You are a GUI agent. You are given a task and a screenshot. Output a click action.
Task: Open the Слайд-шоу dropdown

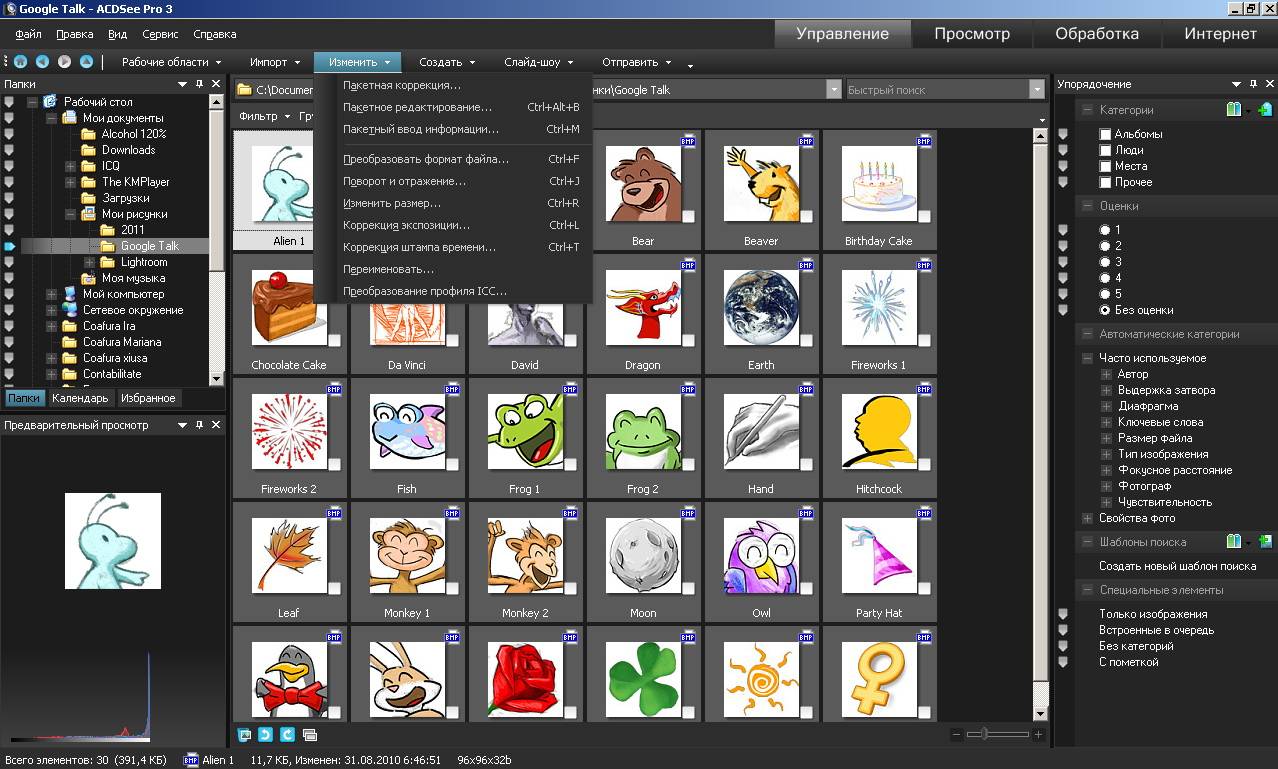(x=538, y=62)
